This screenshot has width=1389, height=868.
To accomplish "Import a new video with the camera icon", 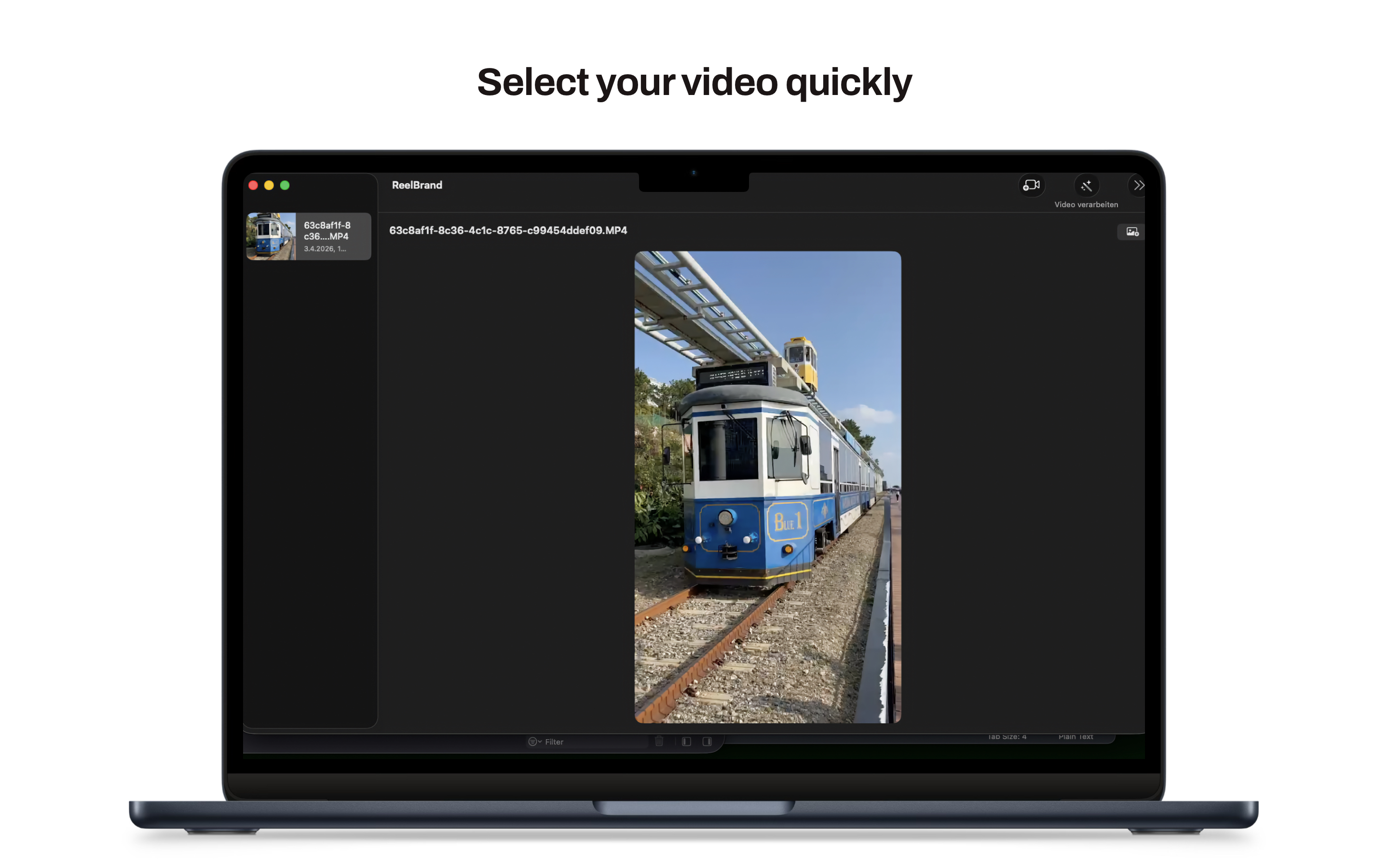I will tap(1032, 185).
